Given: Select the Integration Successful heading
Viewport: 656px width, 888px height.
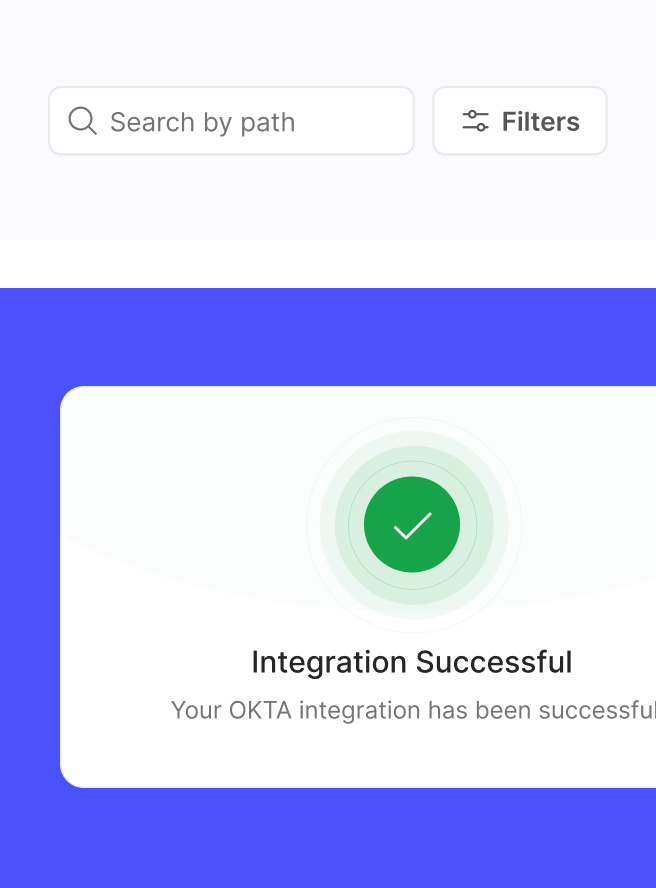Looking at the screenshot, I should [411, 662].
